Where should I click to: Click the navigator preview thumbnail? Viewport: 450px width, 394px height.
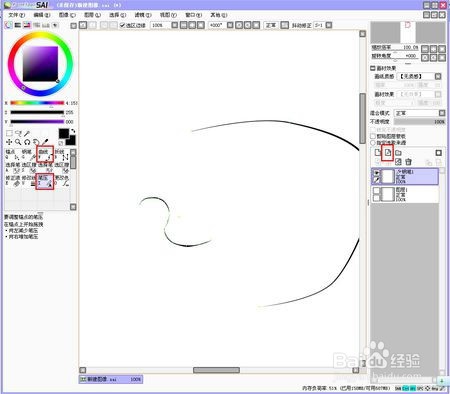408,32
